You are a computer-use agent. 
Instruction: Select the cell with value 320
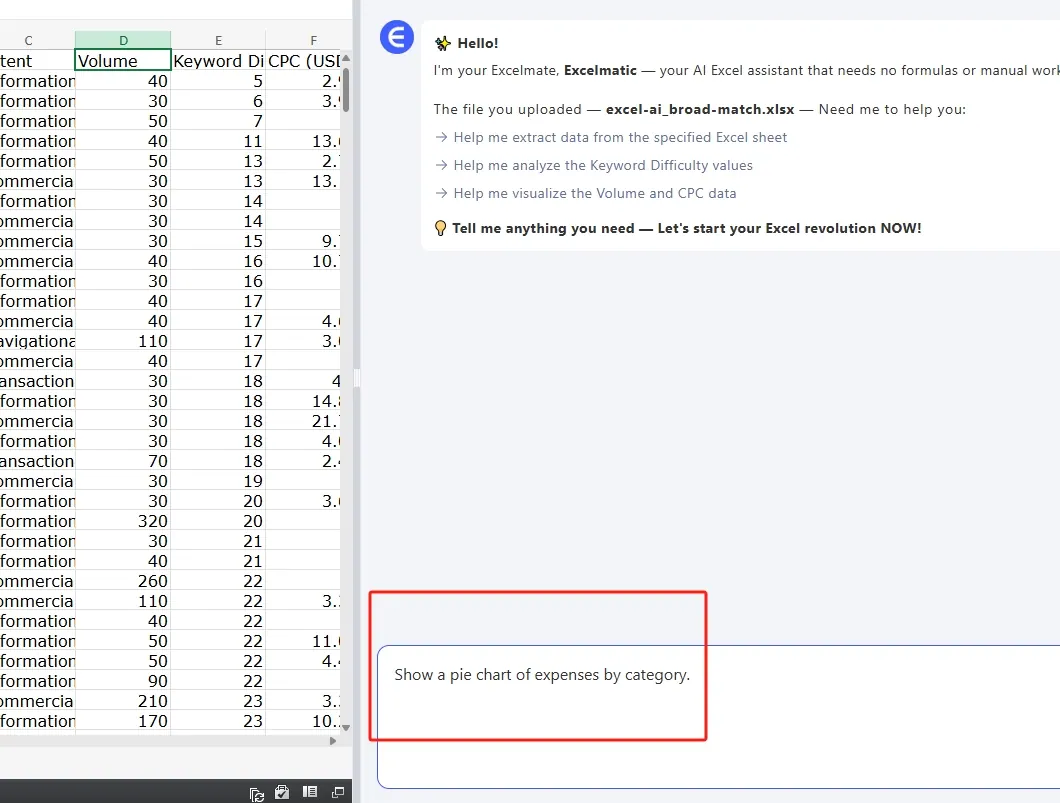123,521
